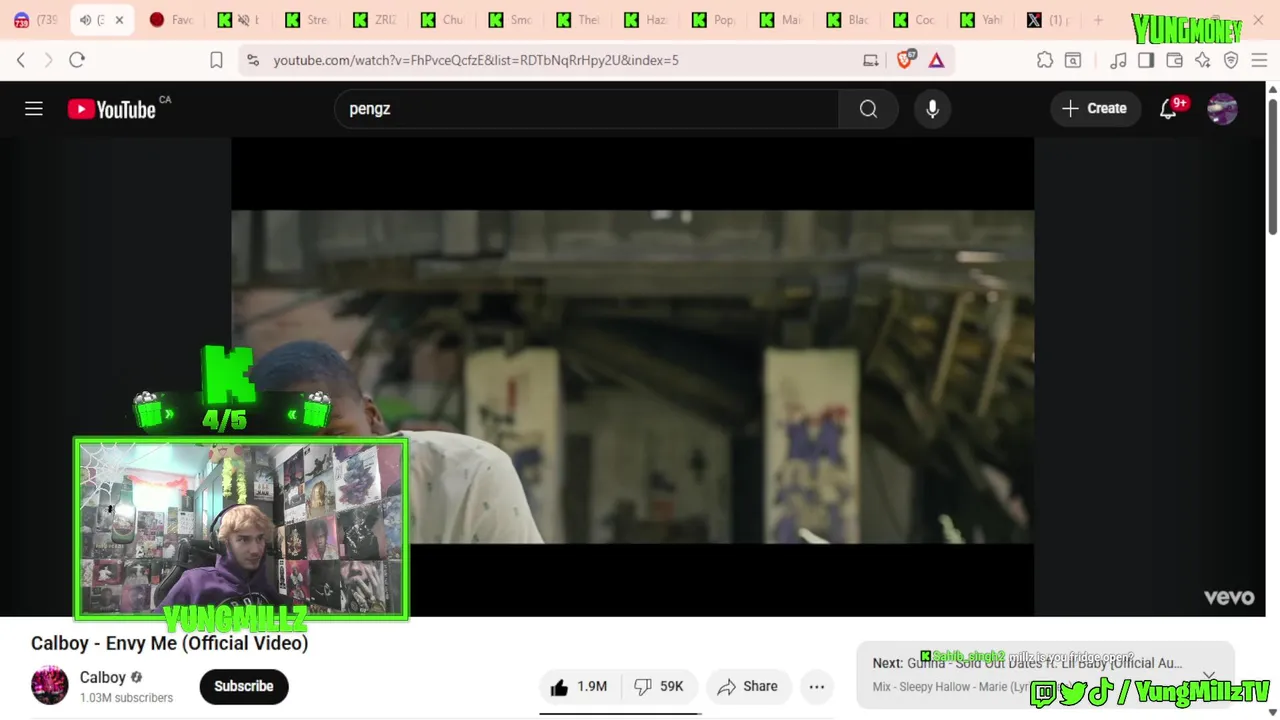This screenshot has width=1280, height=720.
Task: Expand the playlist Next panel chevron
Action: (x=1209, y=675)
